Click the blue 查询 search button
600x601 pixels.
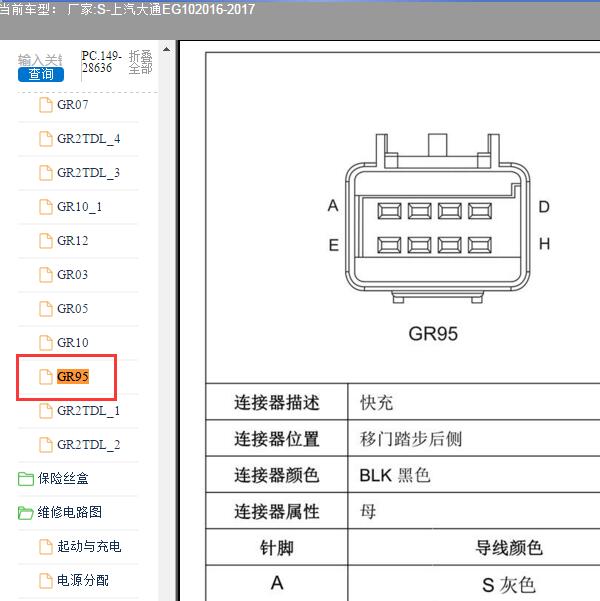[x=41, y=74]
